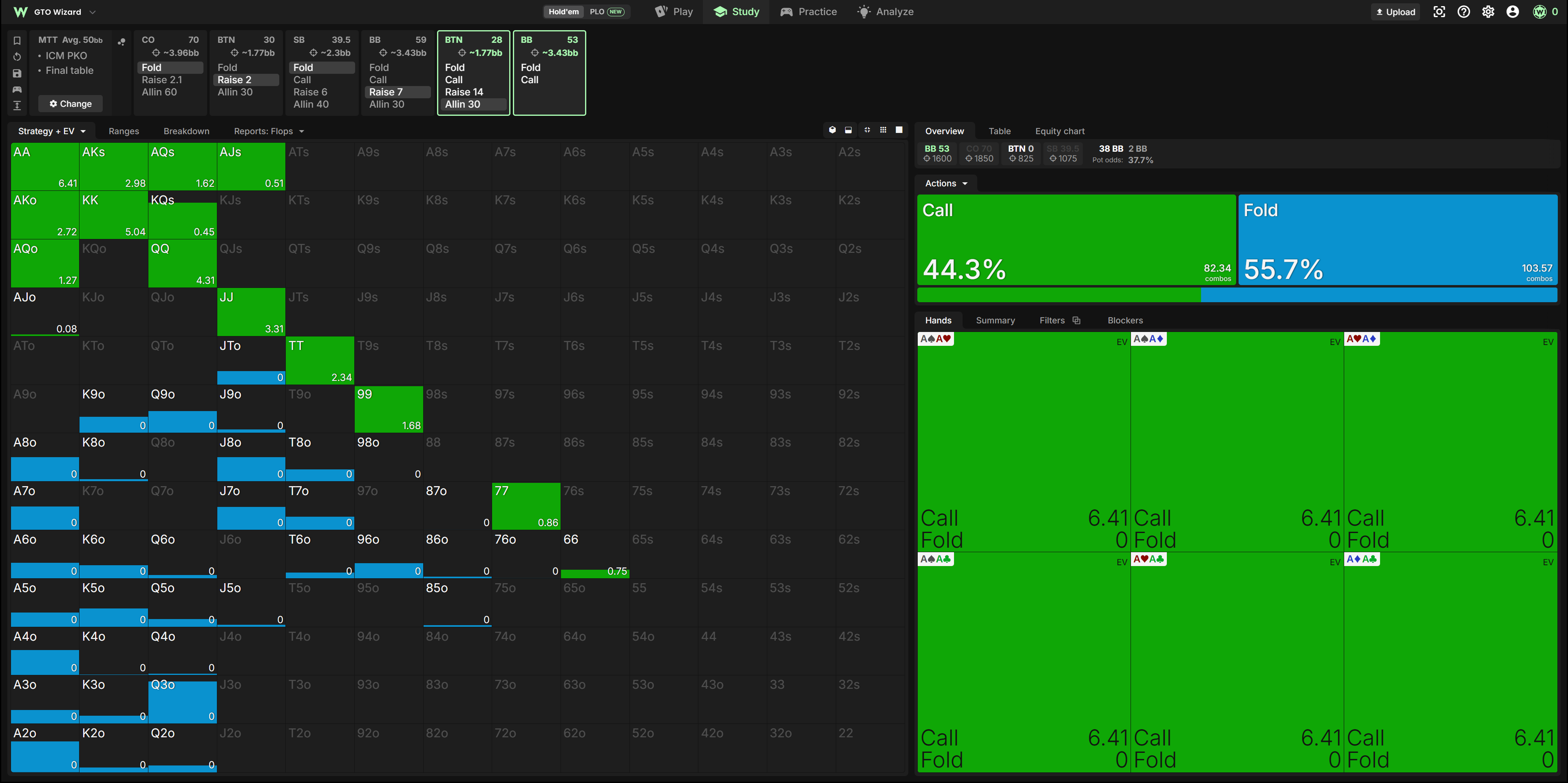Click the bookmark icon in left sidebar

(17, 41)
